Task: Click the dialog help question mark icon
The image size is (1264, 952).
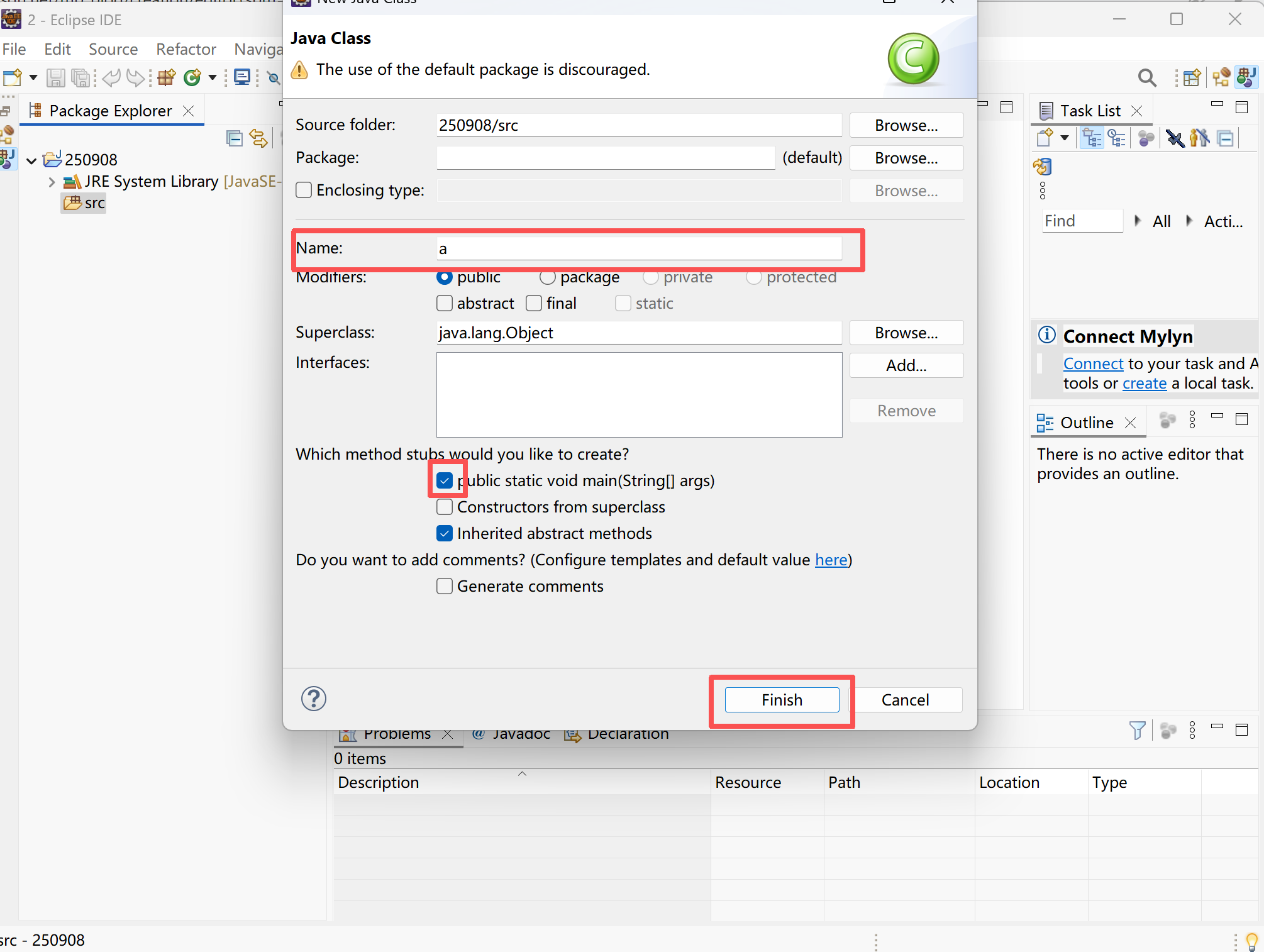Action: (x=313, y=699)
